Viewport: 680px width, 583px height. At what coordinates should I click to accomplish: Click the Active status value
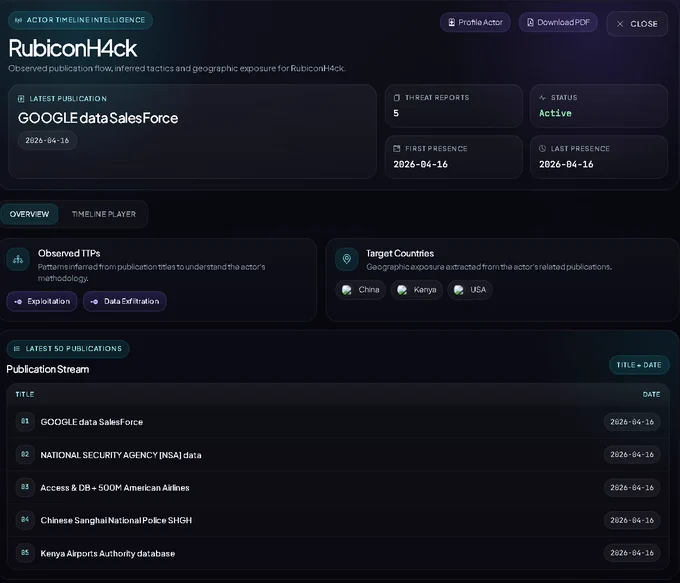[555, 113]
